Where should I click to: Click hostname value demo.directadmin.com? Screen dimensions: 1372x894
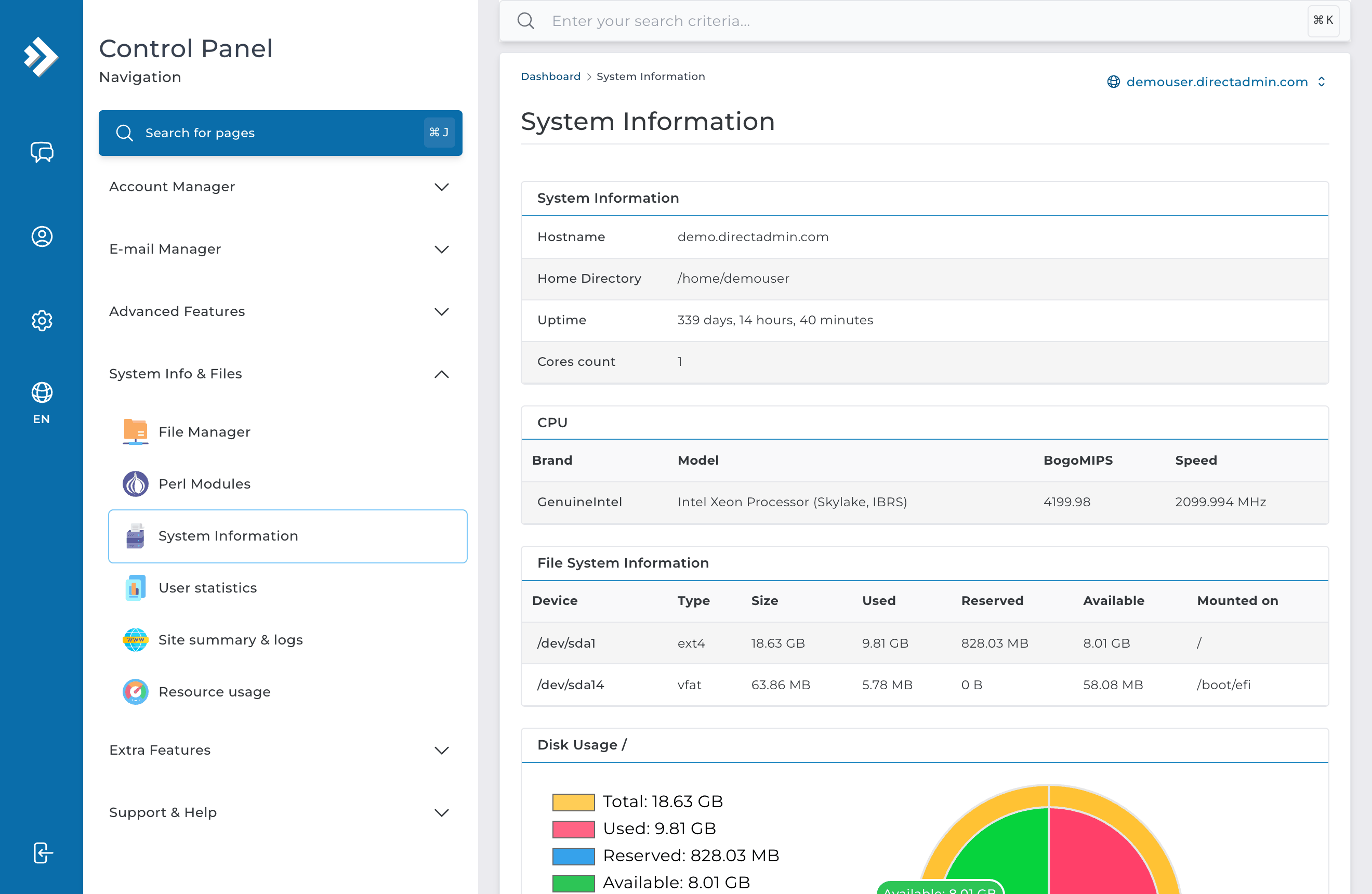753,237
